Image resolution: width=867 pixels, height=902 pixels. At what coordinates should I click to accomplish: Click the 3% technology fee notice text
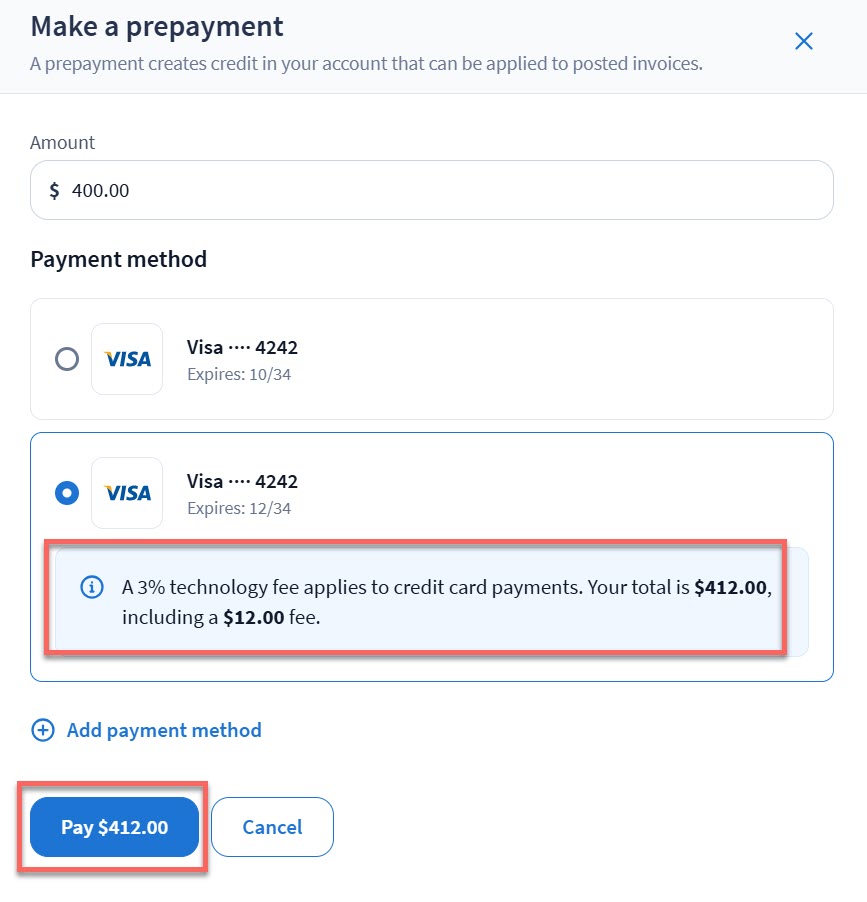click(x=400, y=587)
